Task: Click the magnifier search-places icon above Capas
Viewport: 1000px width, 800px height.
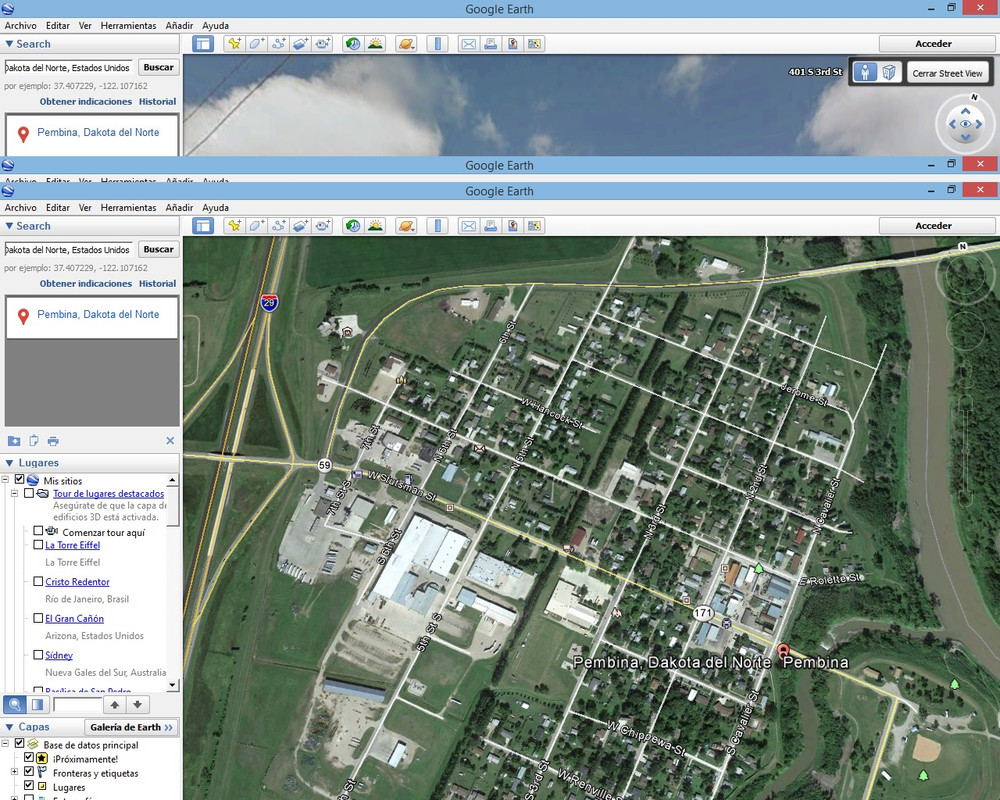Action: click(15, 705)
